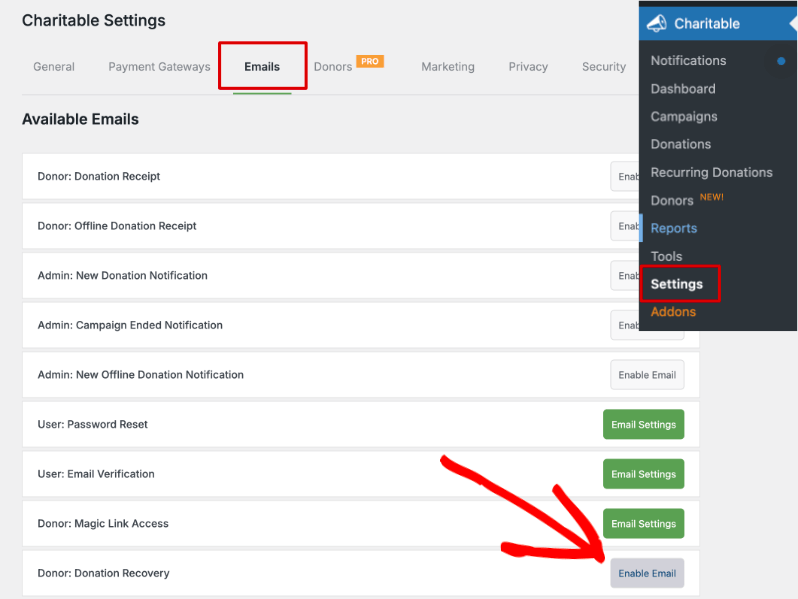Open Notifications in Charitable menu
This screenshot has height=599, width=798.
click(x=689, y=61)
